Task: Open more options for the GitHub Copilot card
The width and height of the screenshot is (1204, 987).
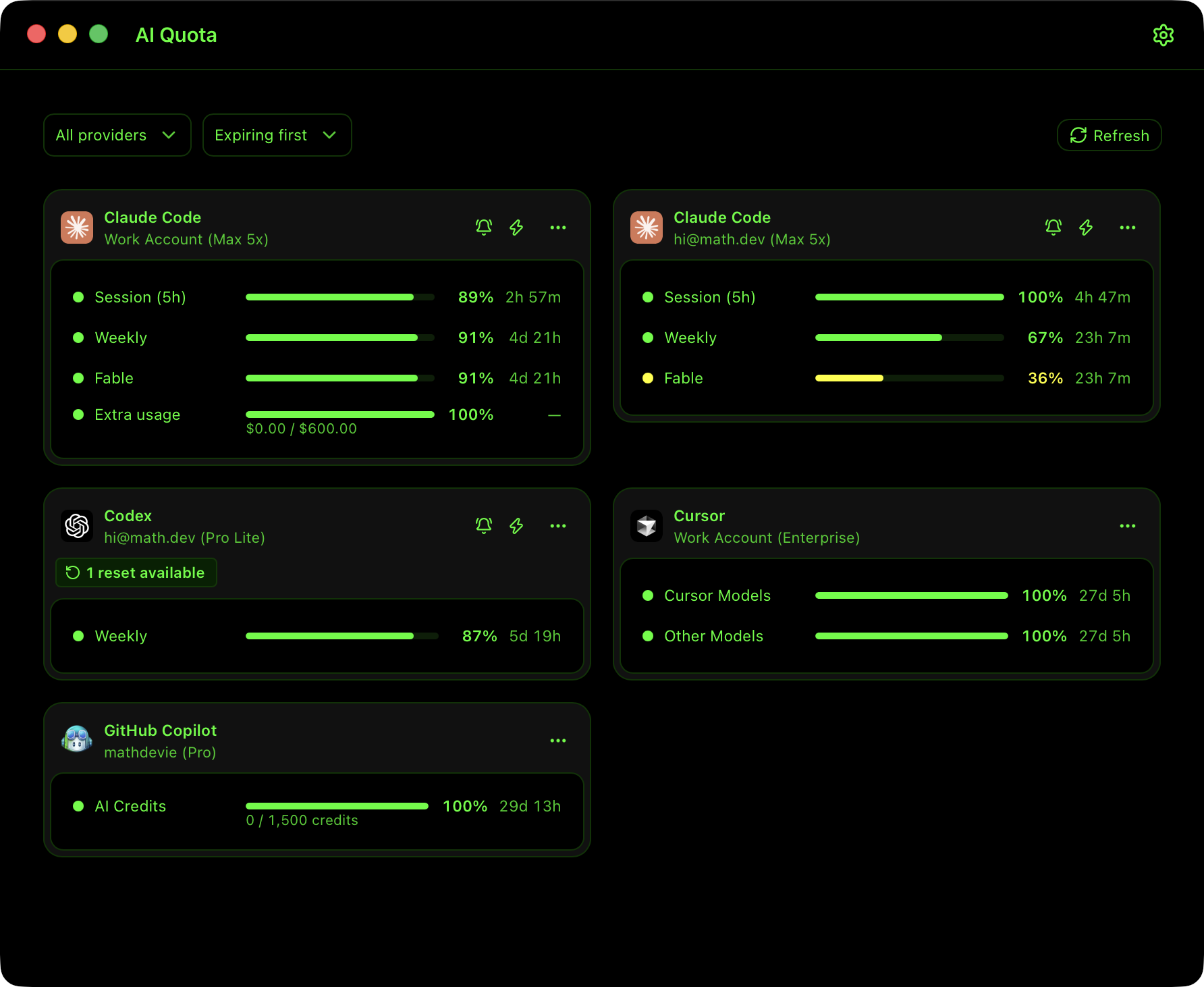Action: click(558, 741)
